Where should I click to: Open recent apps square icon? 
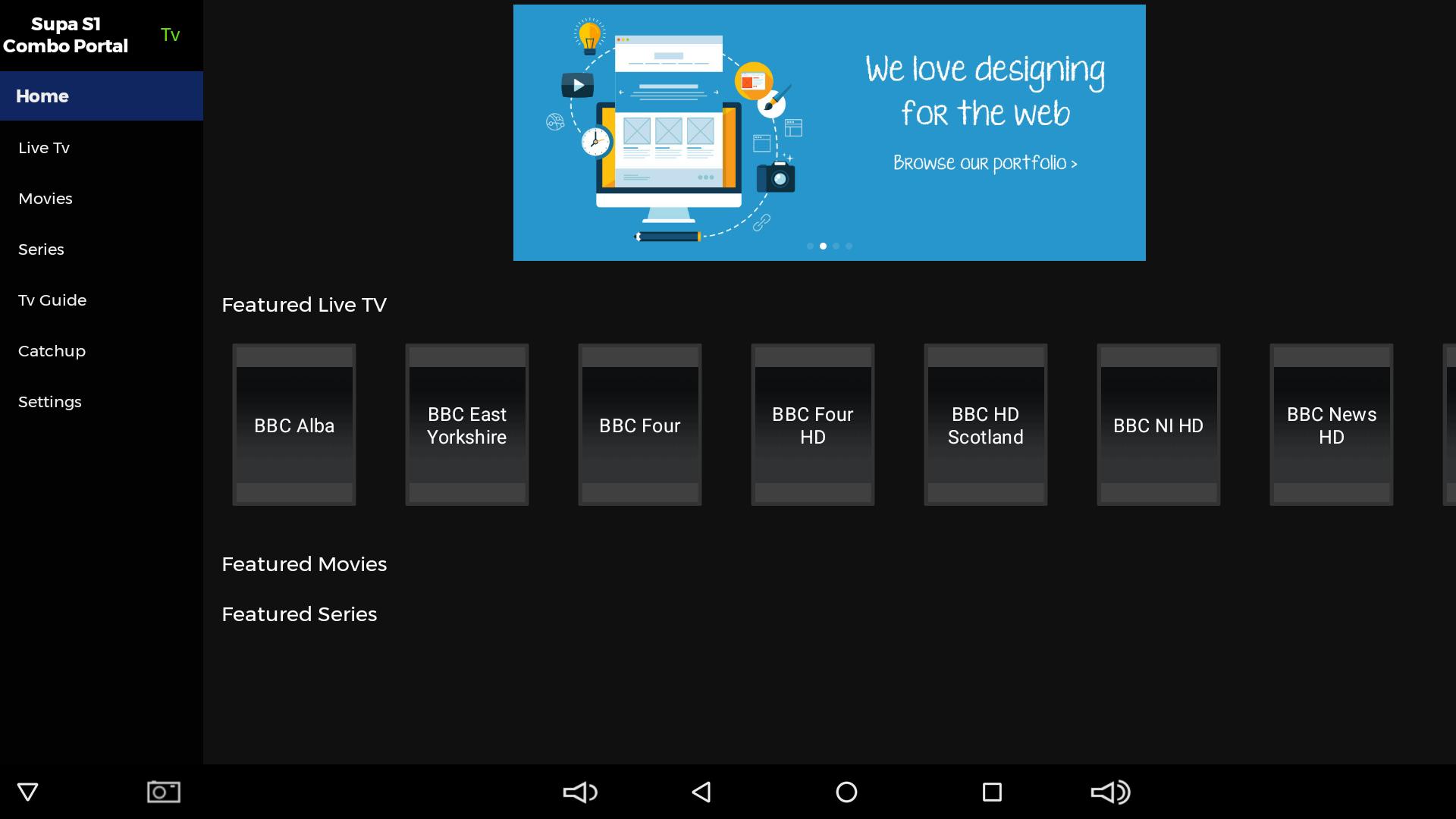pos(992,792)
